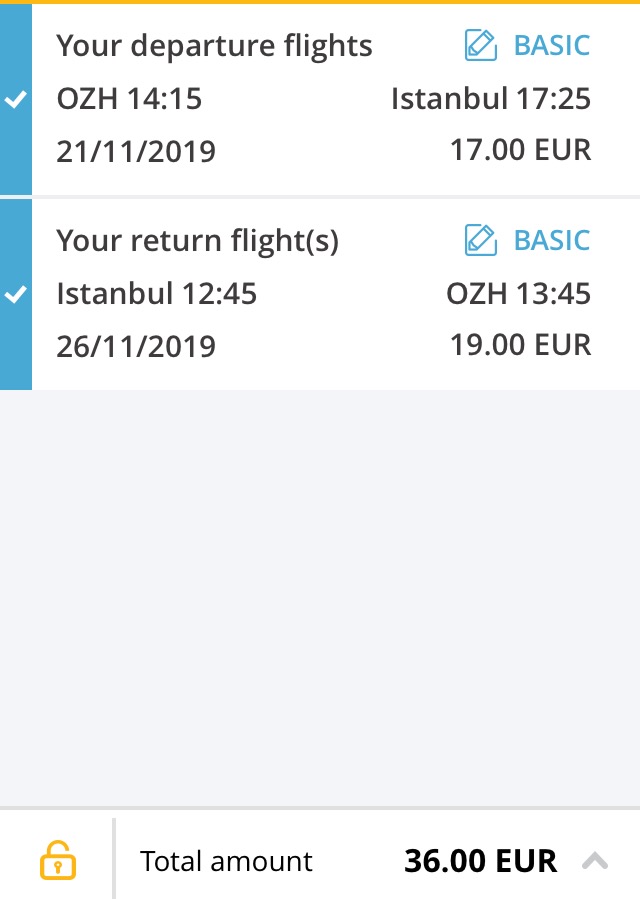Image resolution: width=640 pixels, height=899 pixels.
Task: Click the OZH 13:45 return arrival time
Action: [x=519, y=294]
